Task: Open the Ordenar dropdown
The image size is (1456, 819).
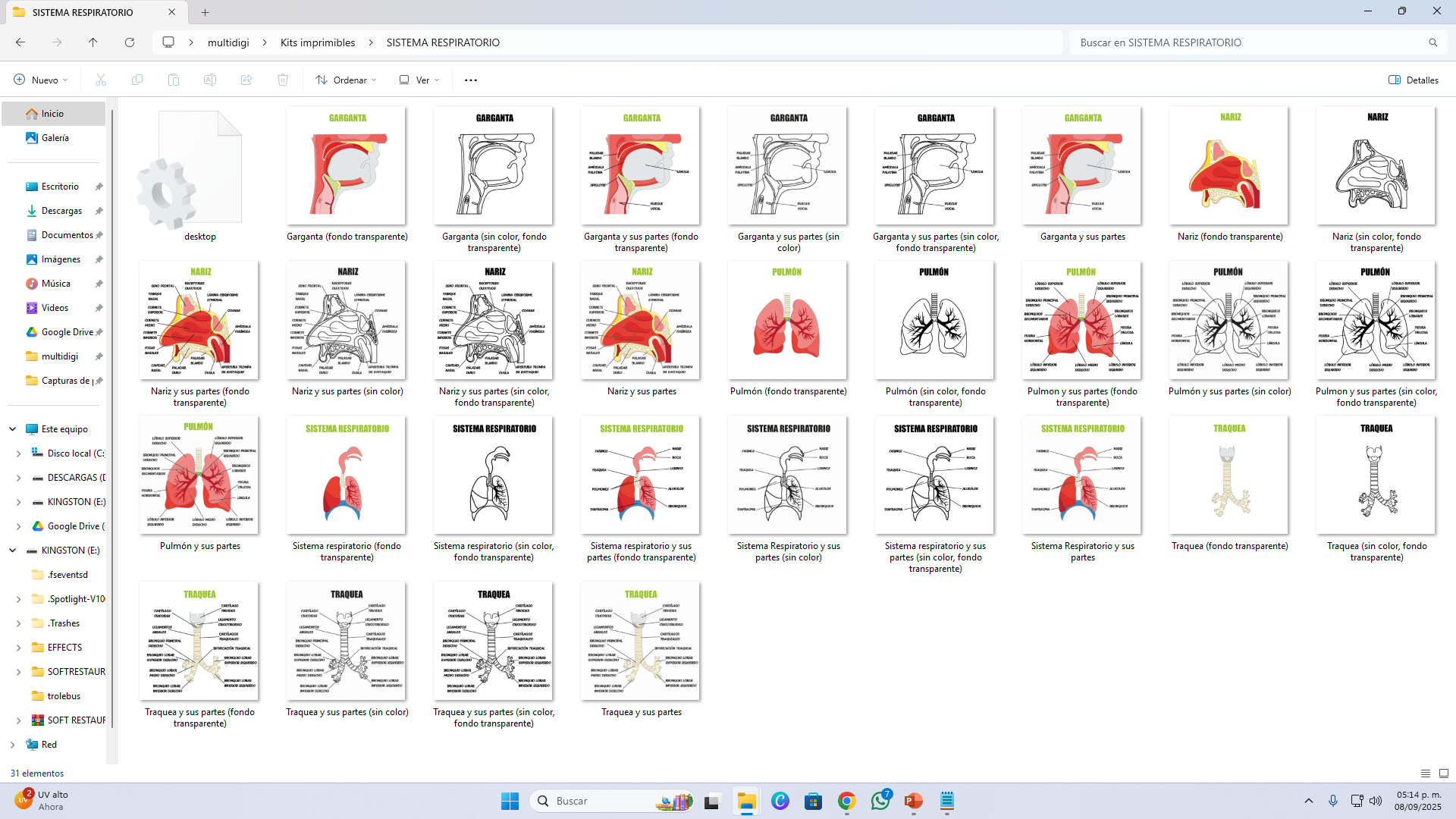Action: coord(346,80)
